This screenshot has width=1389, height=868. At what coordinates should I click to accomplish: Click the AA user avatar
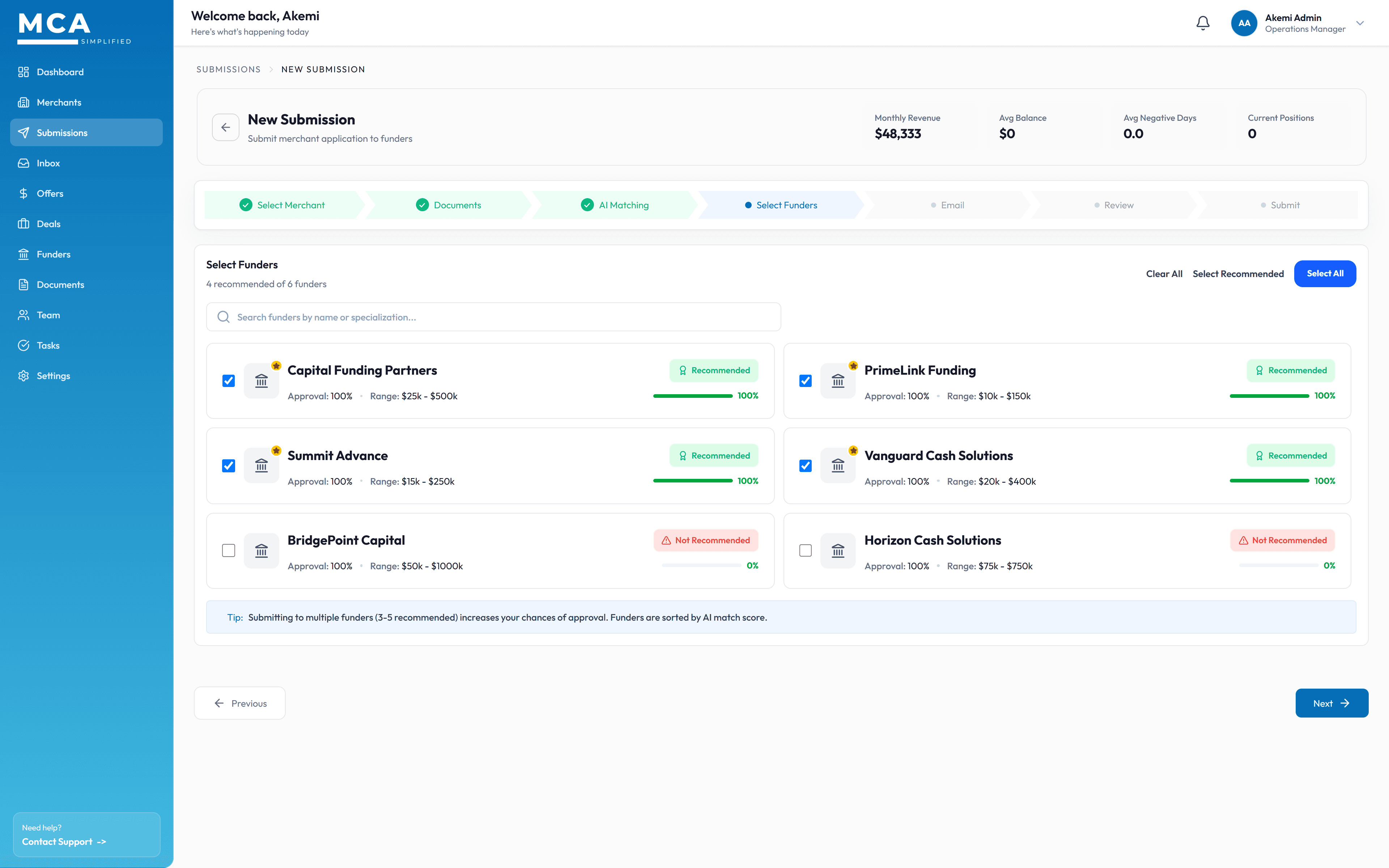tap(1244, 23)
